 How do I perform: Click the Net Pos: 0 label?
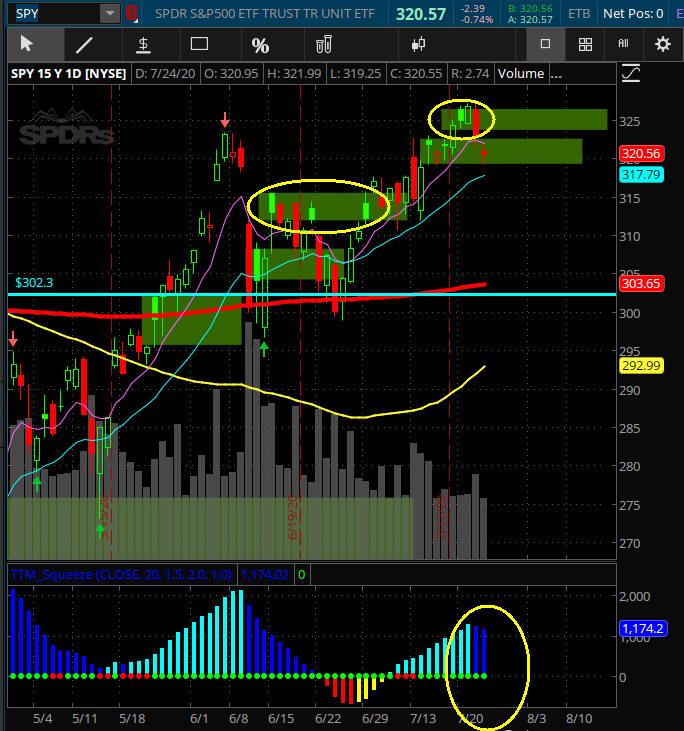(x=633, y=14)
